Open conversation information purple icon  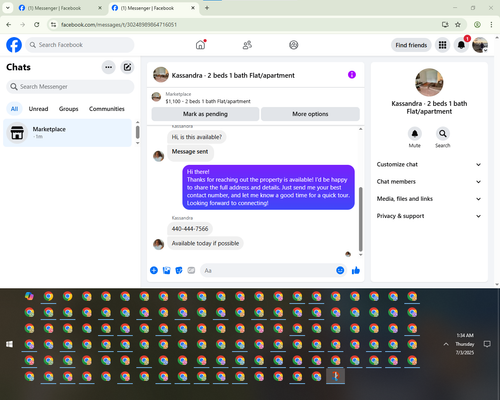click(x=352, y=75)
